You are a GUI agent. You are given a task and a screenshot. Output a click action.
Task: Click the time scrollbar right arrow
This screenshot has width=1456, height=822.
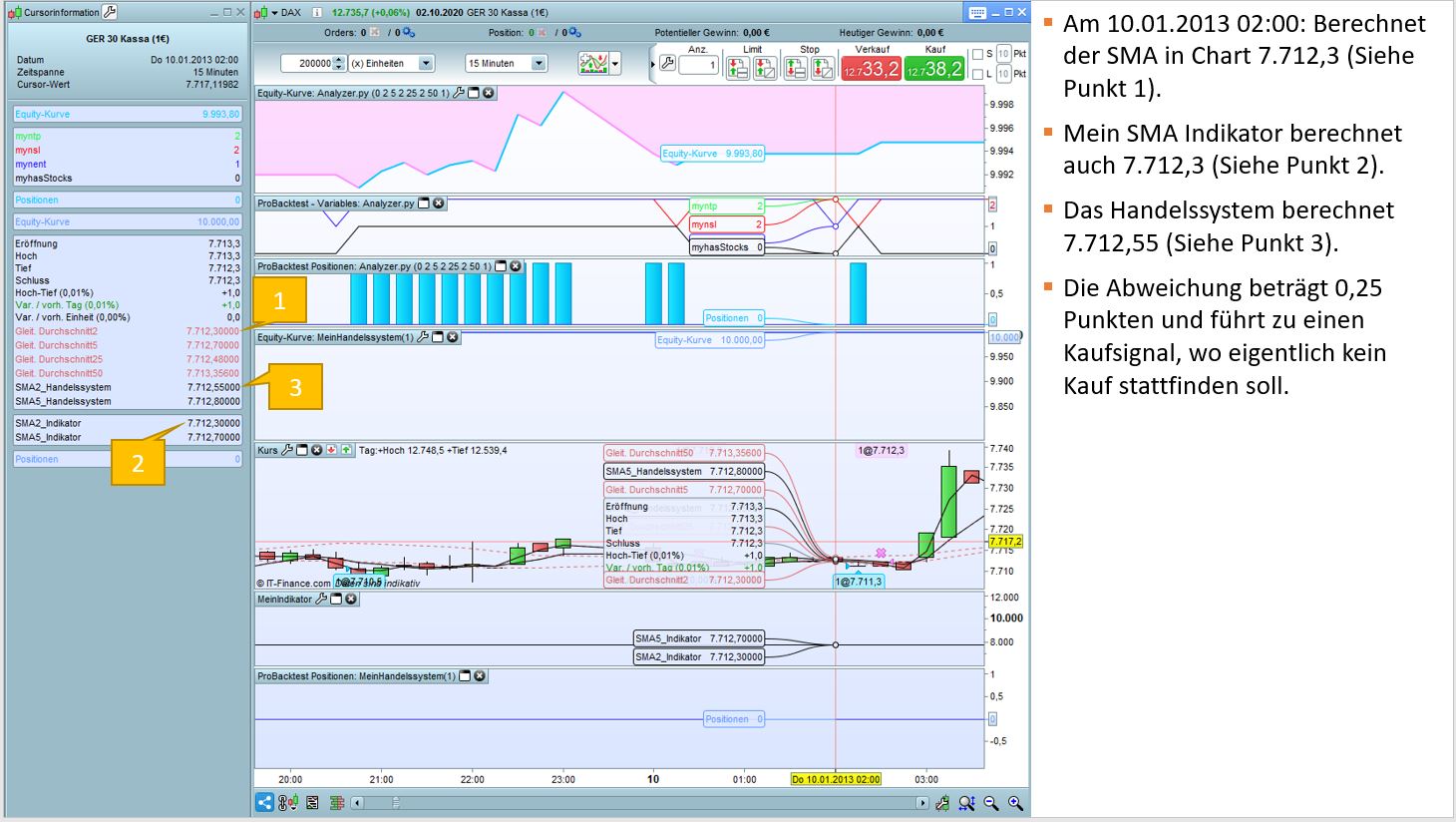tap(921, 802)
